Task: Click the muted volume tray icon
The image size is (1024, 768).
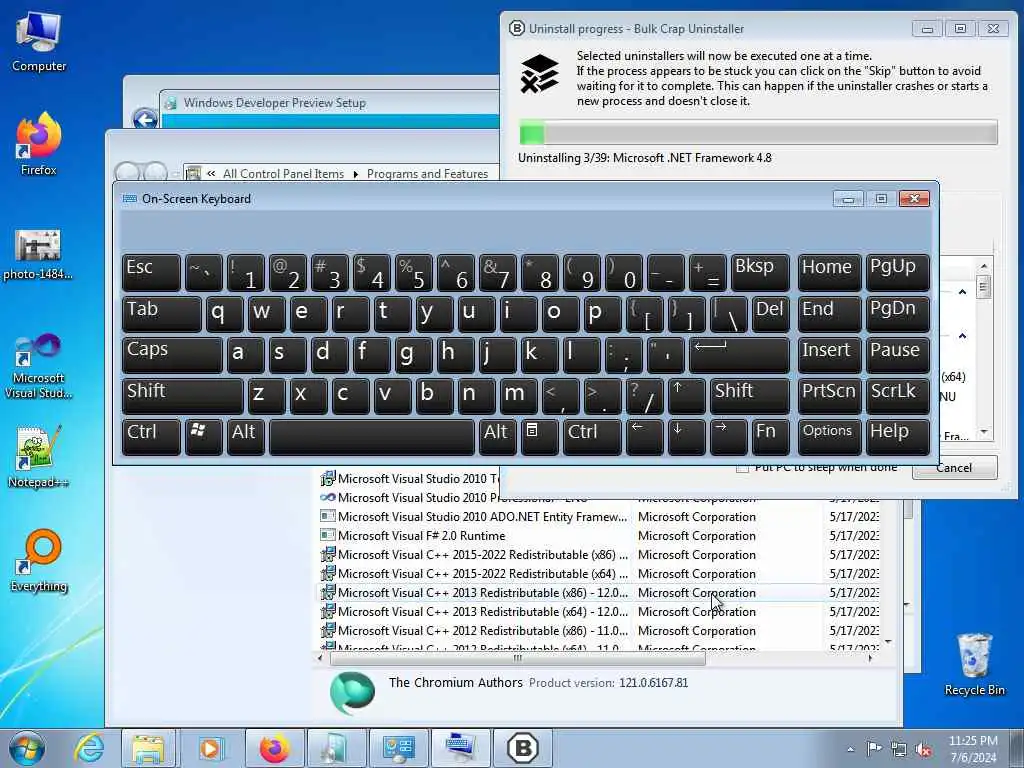Action: click(923, 750)
